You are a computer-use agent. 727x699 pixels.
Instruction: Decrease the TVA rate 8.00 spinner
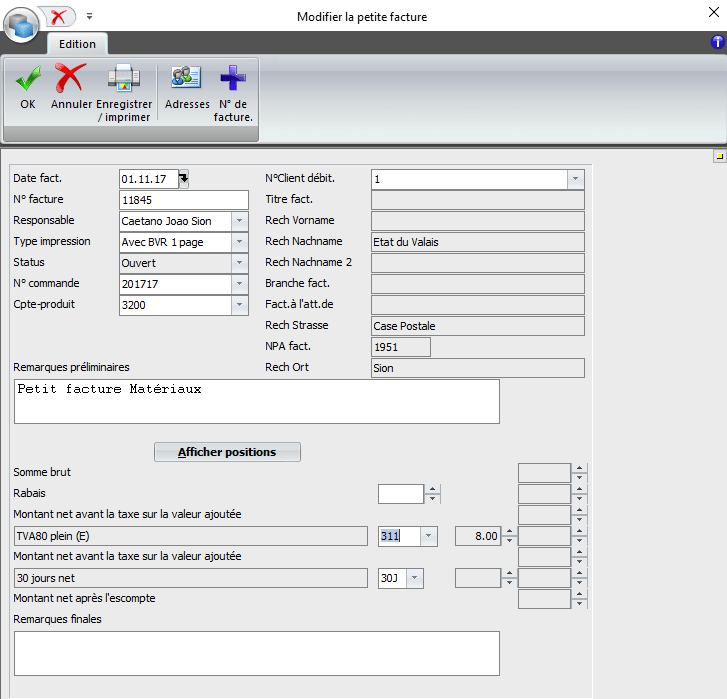click(510, 541)
